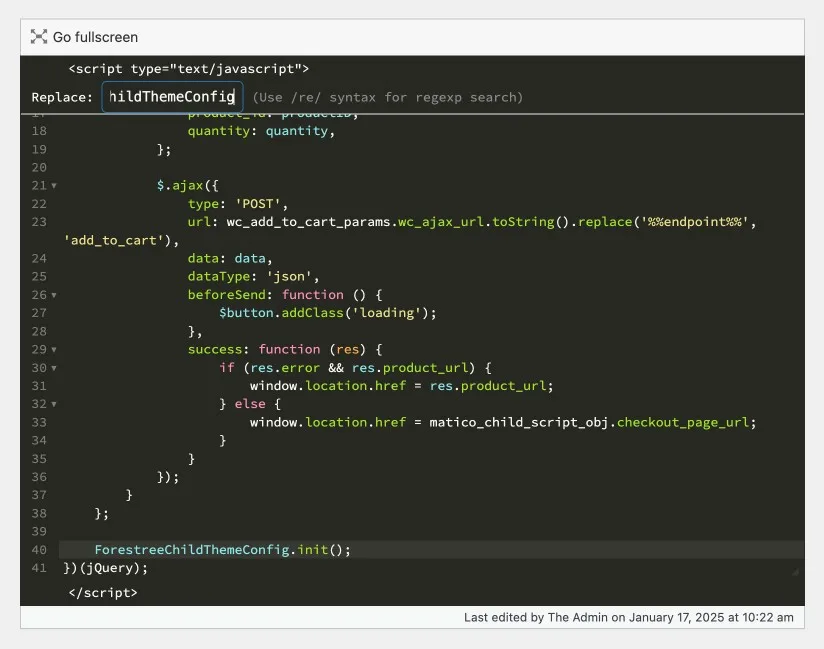Click 'matico_child_script_obj' on line 33
The width and height of the screenshot is (824, 649).
[519, 423]
